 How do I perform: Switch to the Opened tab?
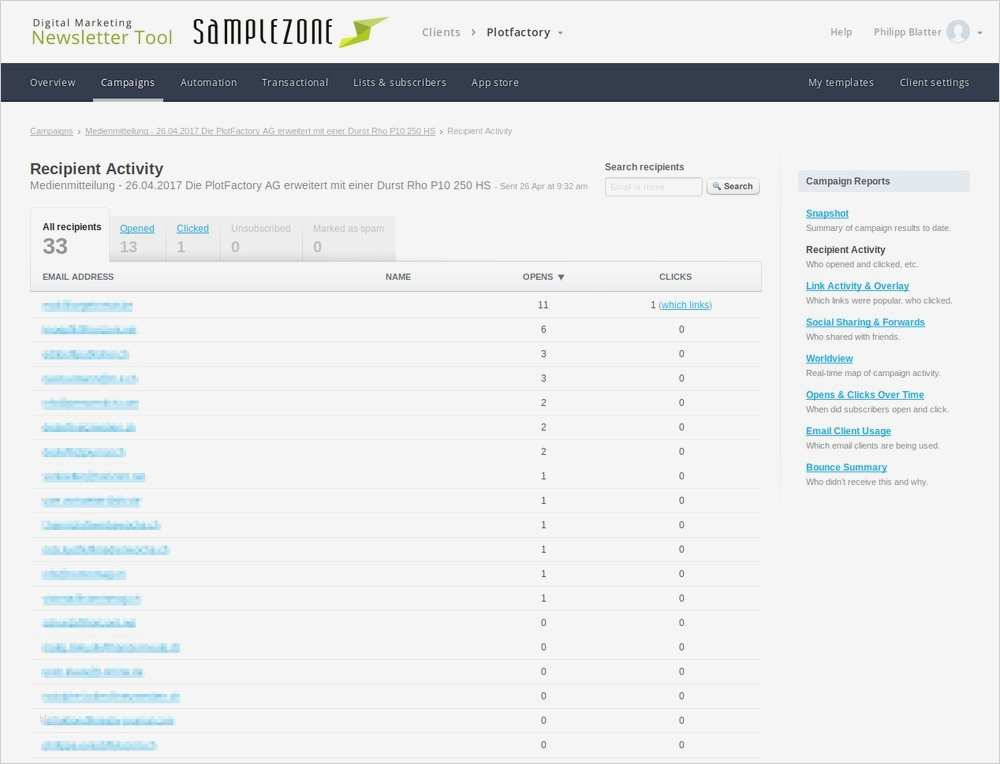point(137,237)
